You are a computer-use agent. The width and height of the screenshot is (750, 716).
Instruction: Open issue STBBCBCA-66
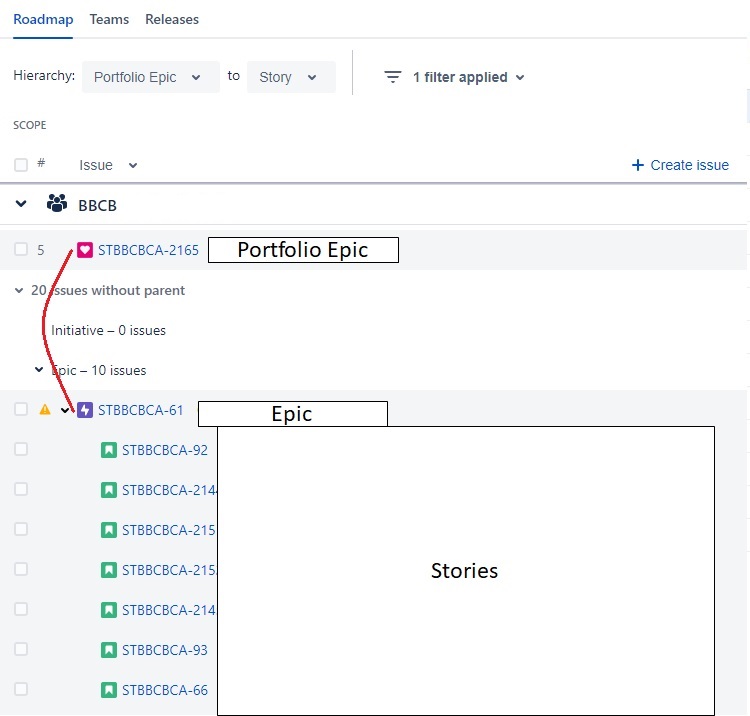pyautogui.click(x=165, y=691)
